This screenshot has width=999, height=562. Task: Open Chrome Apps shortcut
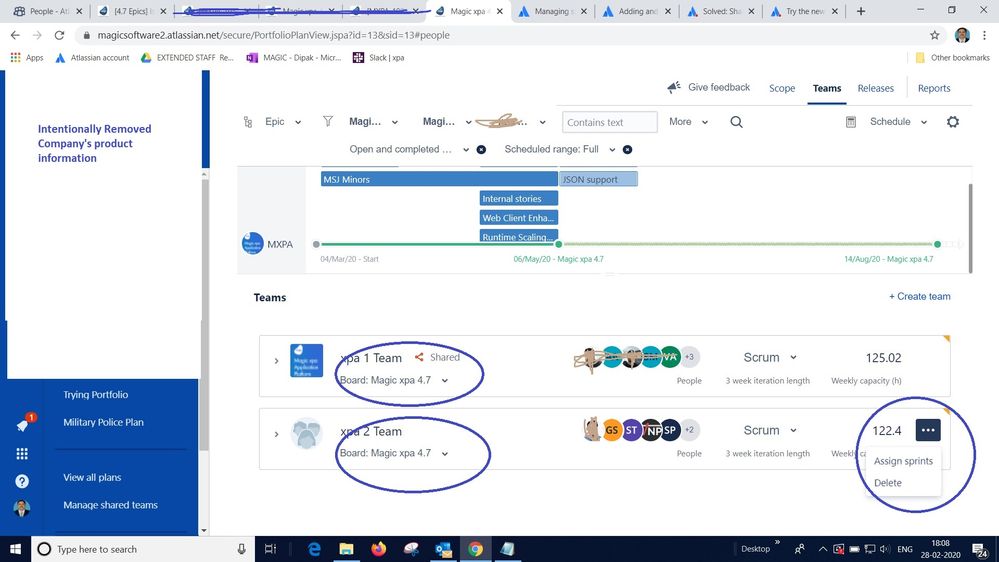tap(27, 57)
